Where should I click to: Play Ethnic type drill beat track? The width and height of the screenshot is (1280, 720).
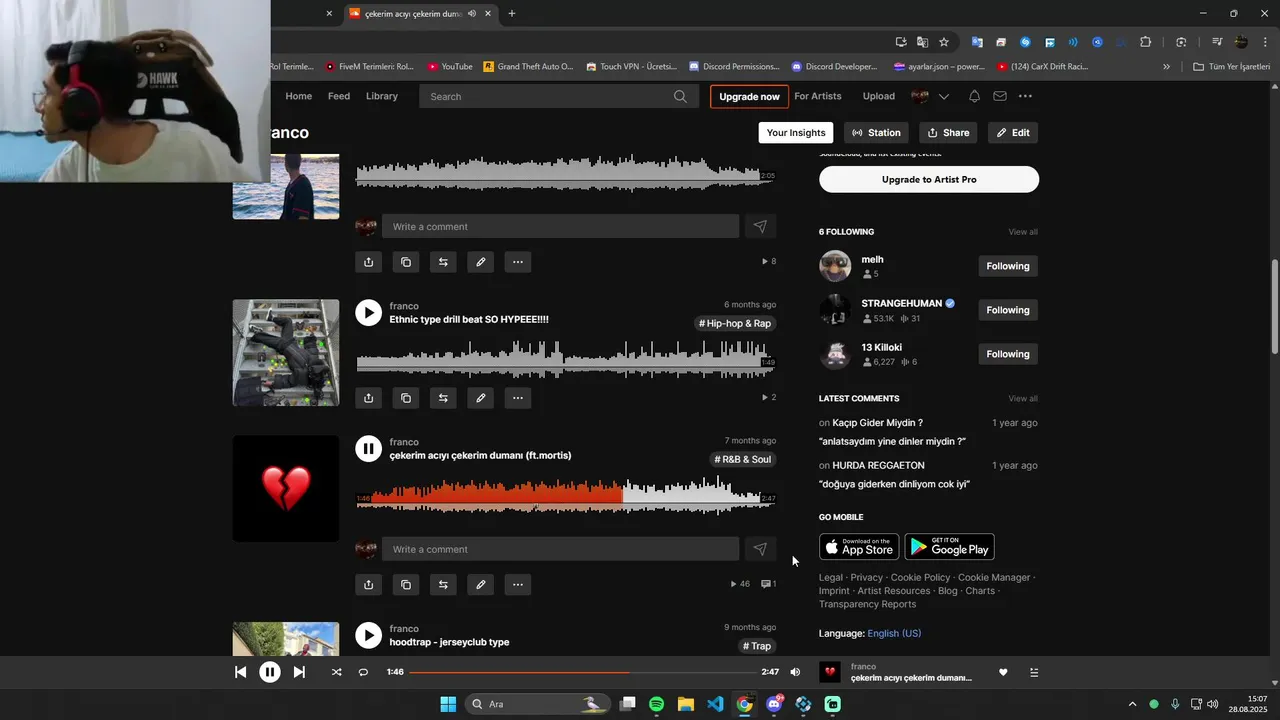tap(368, 313)
